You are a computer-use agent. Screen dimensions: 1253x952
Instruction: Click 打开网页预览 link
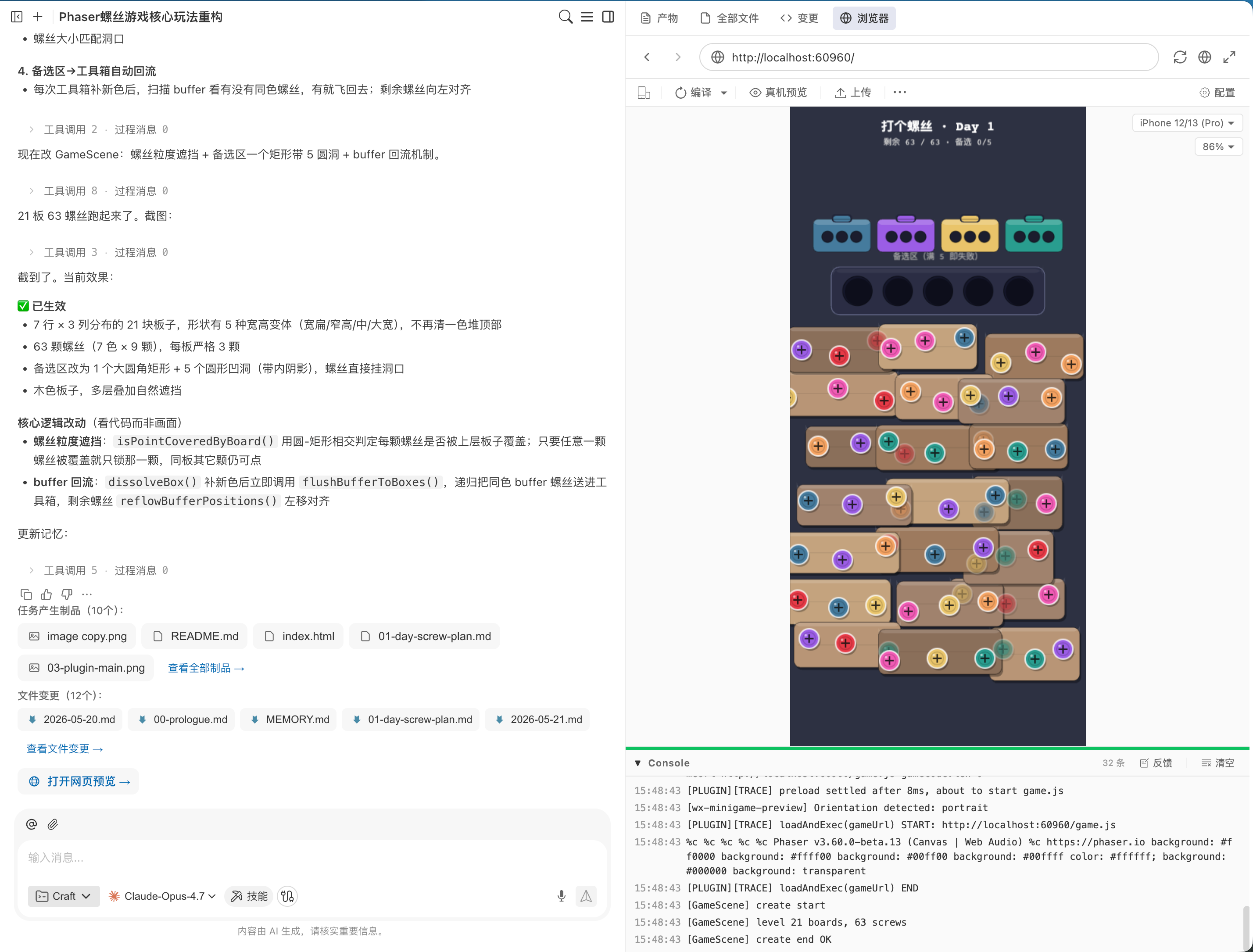point(79,781)
